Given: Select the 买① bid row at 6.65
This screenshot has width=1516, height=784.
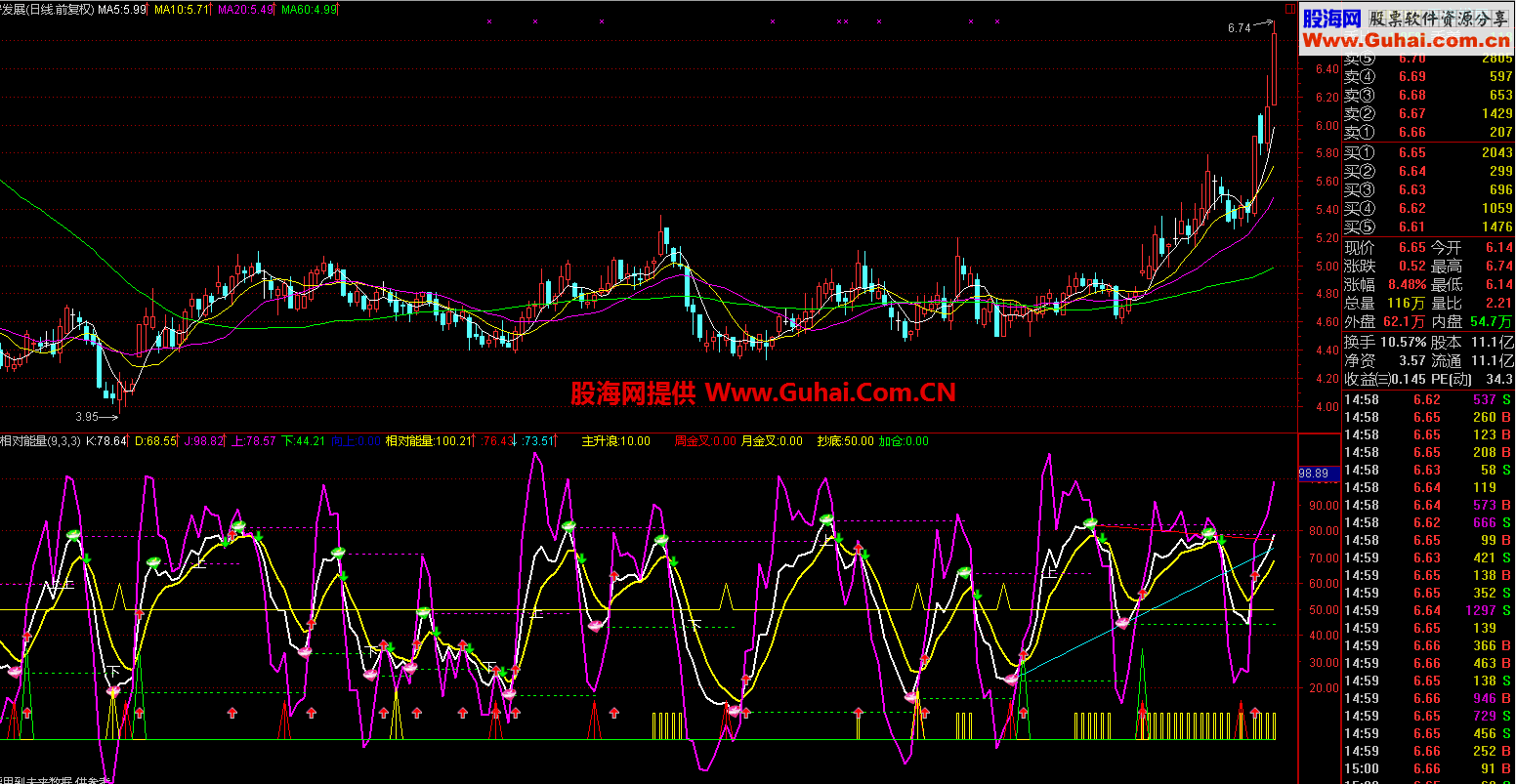Looking at the screenshot, I should click(x=1428, y=152).
